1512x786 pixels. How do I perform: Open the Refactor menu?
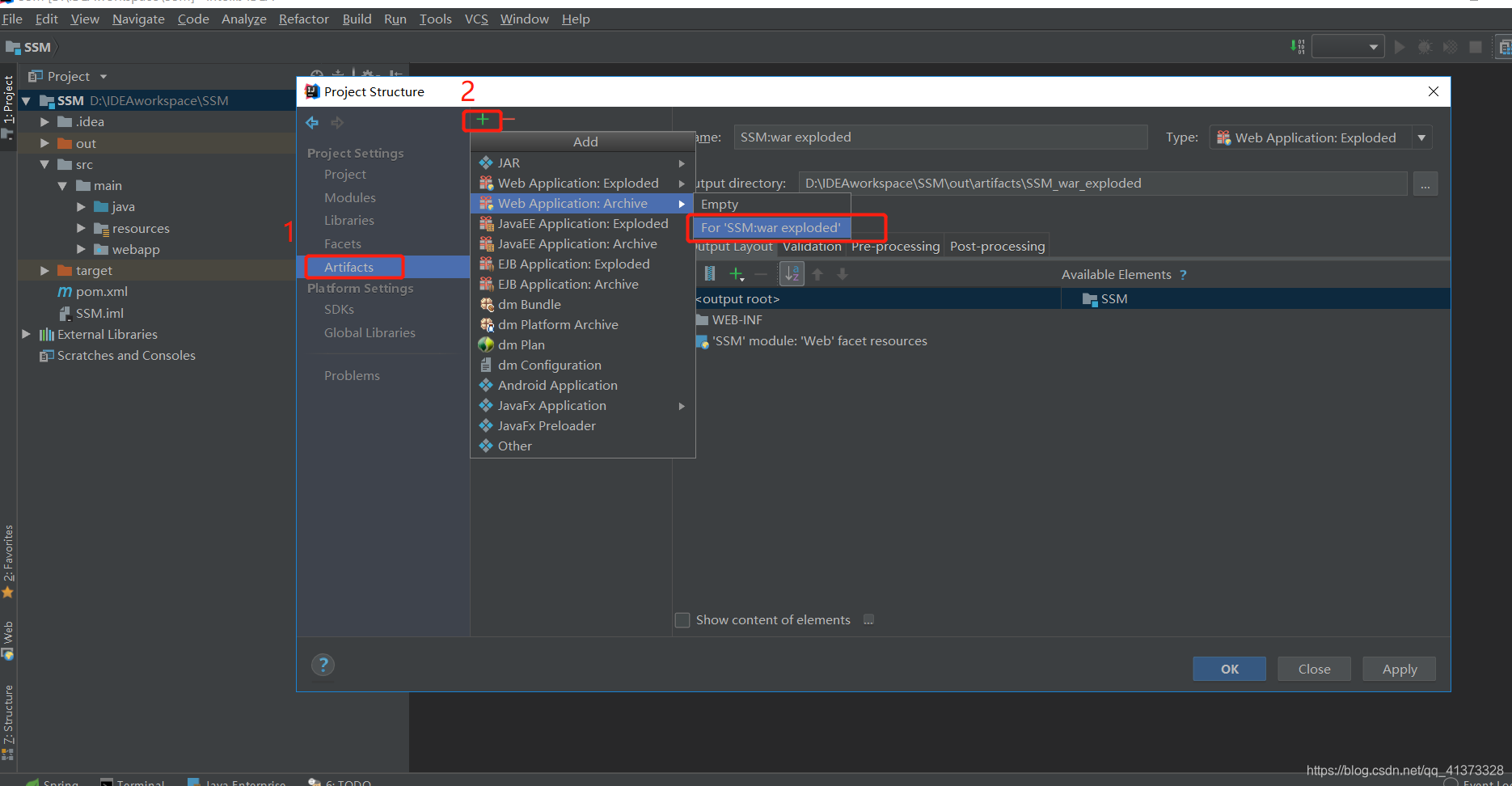pos(303,19)
